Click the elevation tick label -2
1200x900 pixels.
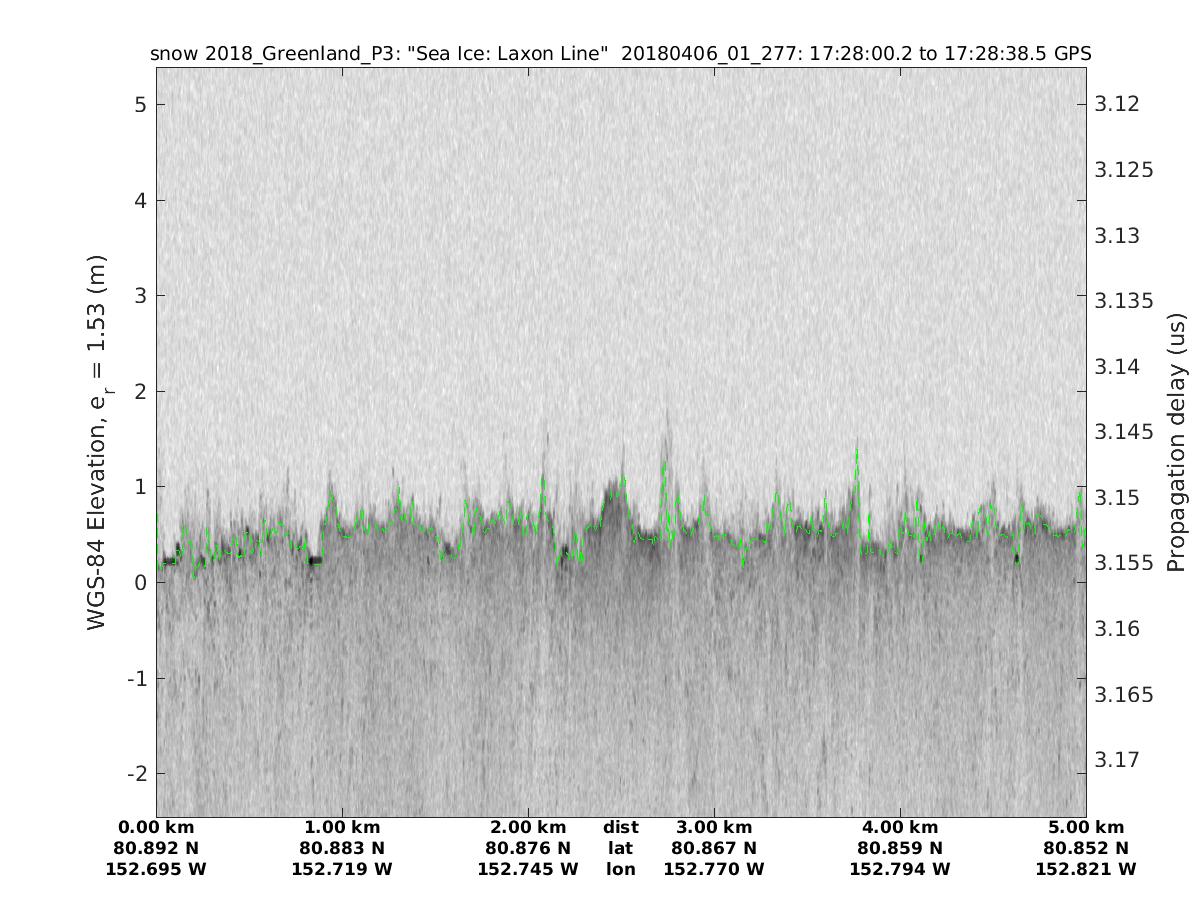click(136, 773)
